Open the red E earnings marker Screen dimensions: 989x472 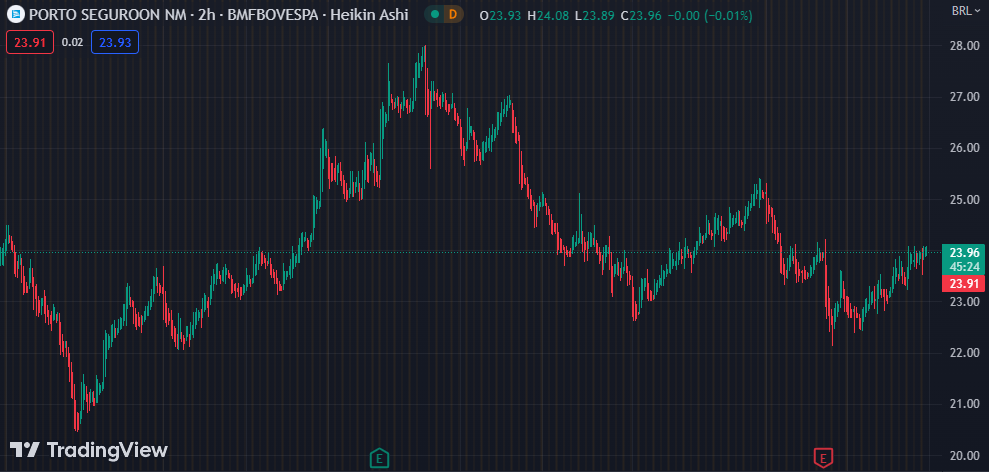pos(822,457)
